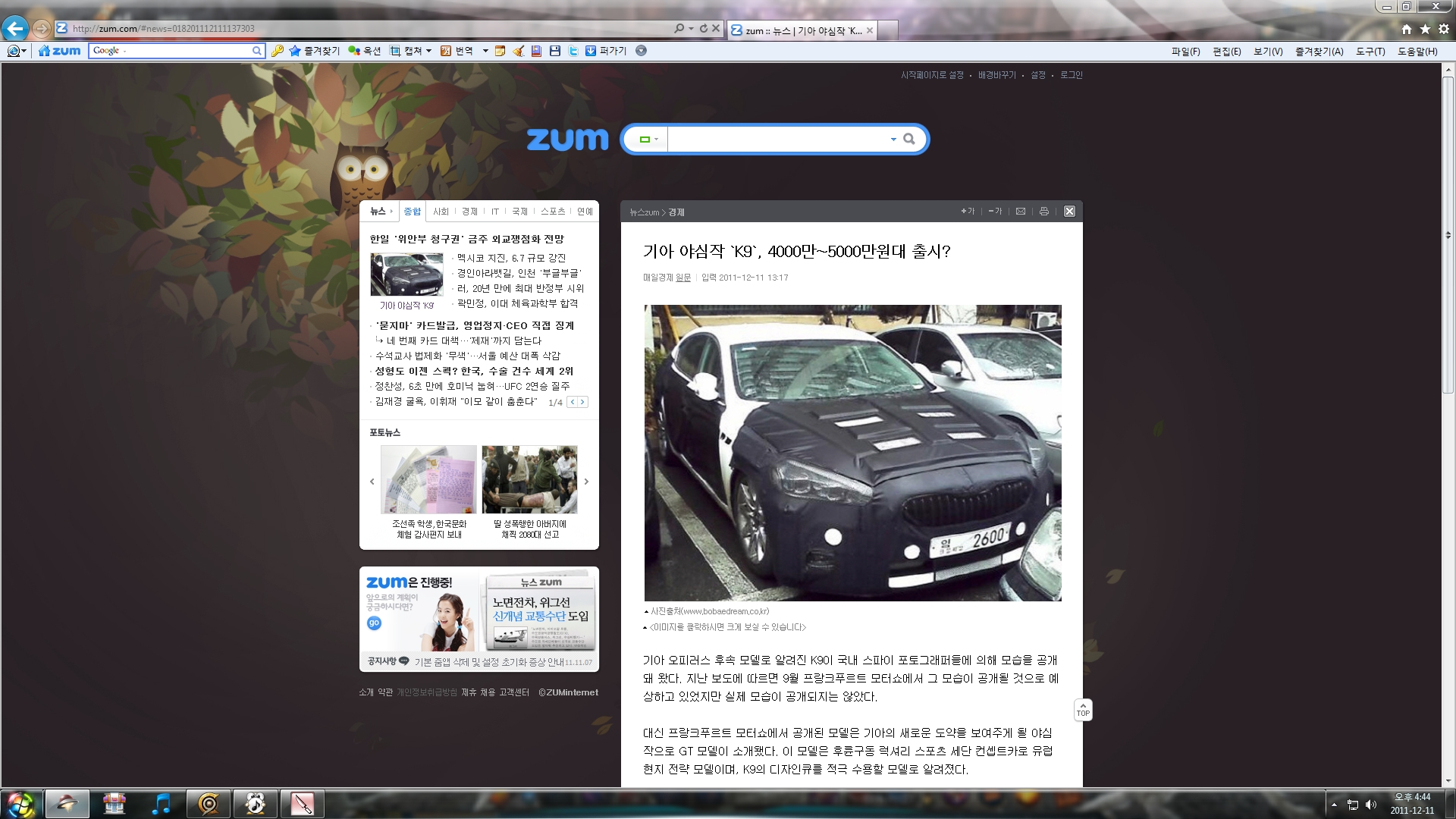Go to next news page arrow beside 1/4

pyautogui.click(x=582, y=402)
